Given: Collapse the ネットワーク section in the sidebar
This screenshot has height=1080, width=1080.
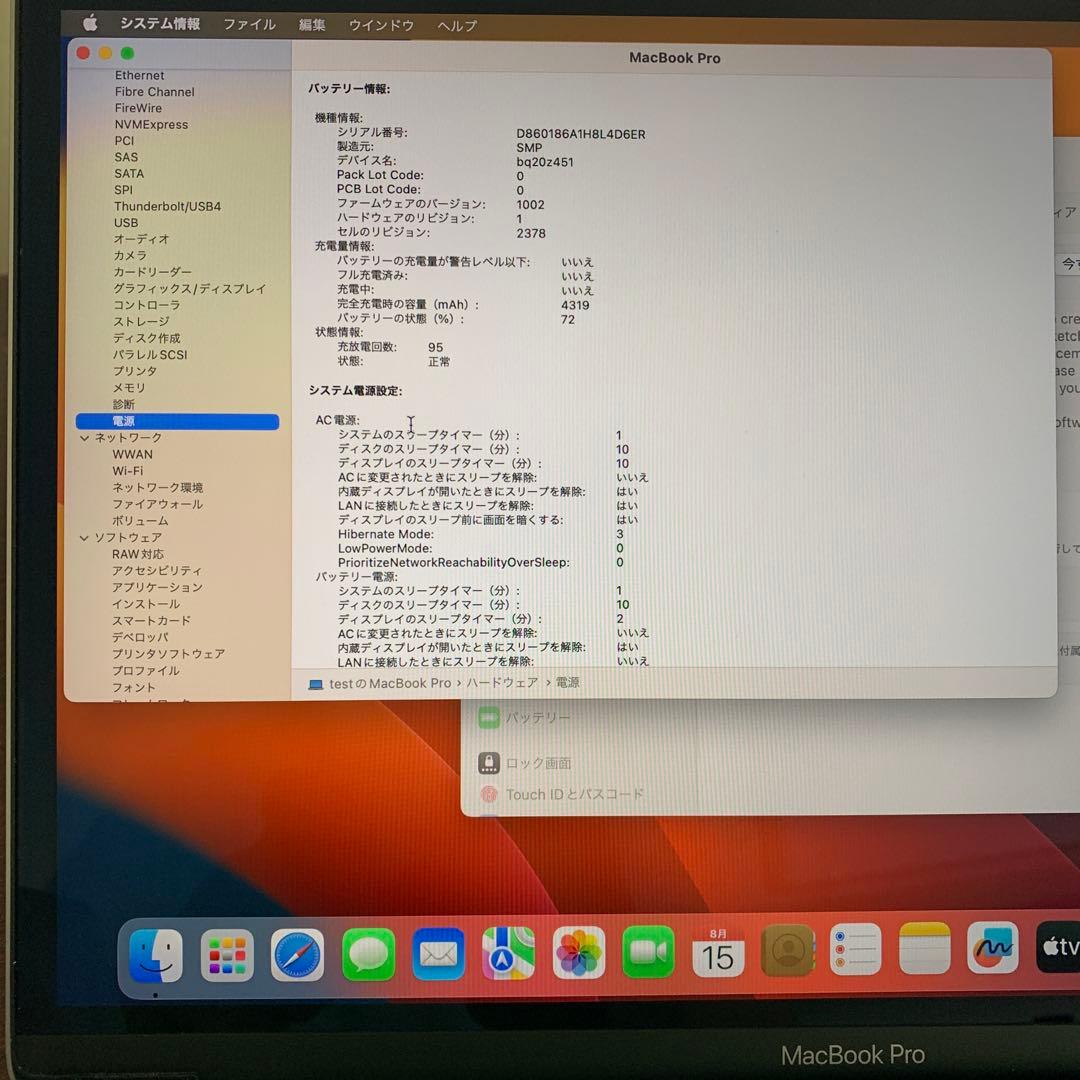Looking at the screenshot, I should pos(84,437).
